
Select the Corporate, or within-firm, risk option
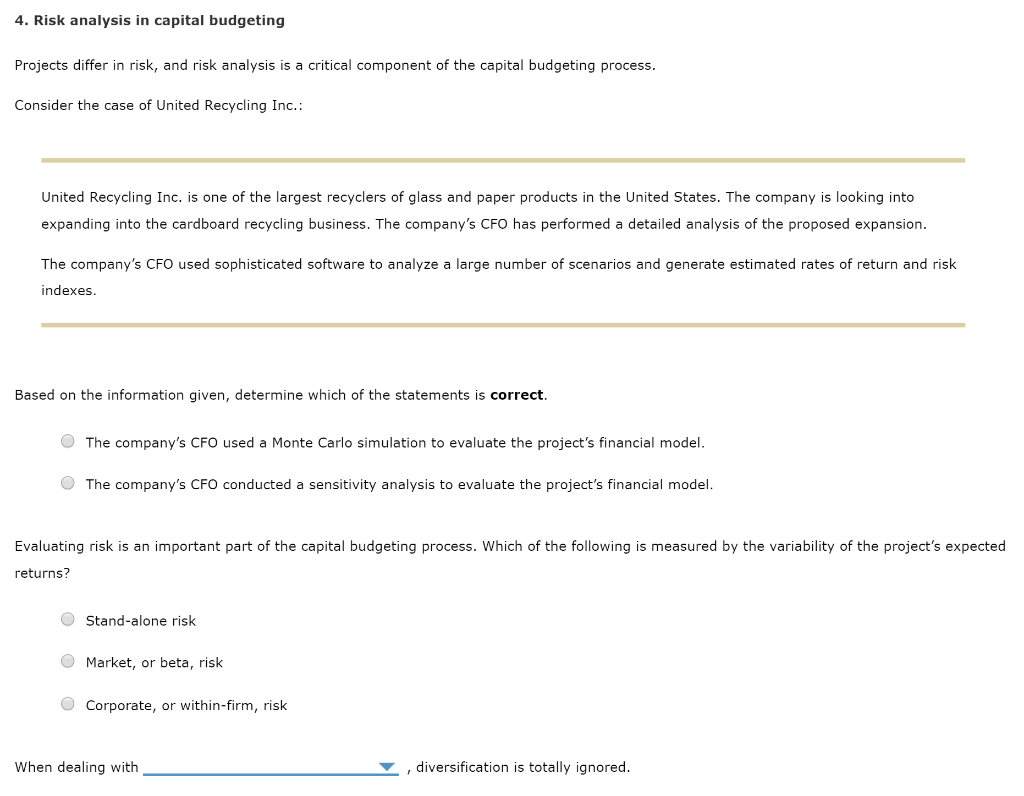[x=67, y=703]
